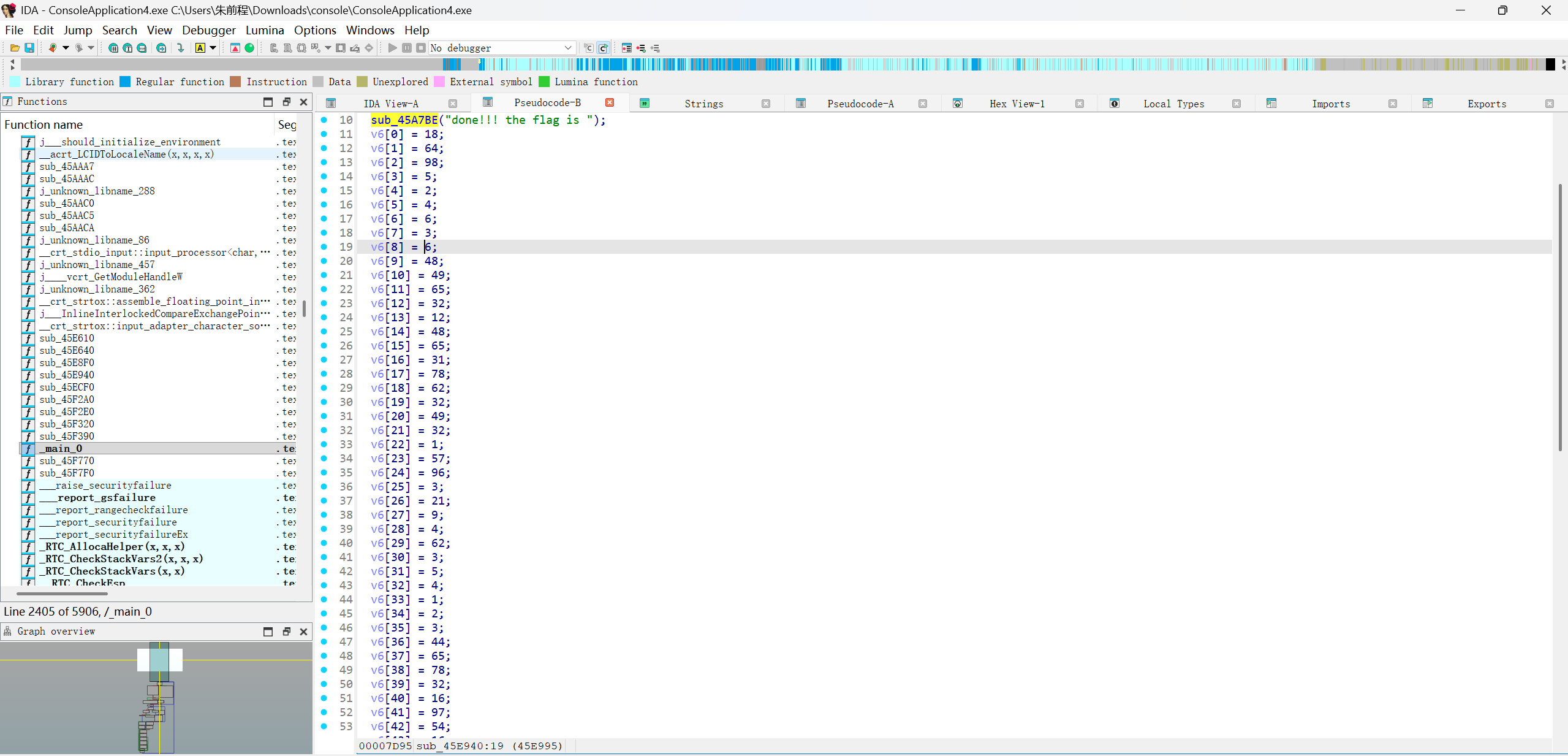Click the open file folder icon
Image resolution: width=1568 pixels, height=756 pixels.
tap(15, 48)
